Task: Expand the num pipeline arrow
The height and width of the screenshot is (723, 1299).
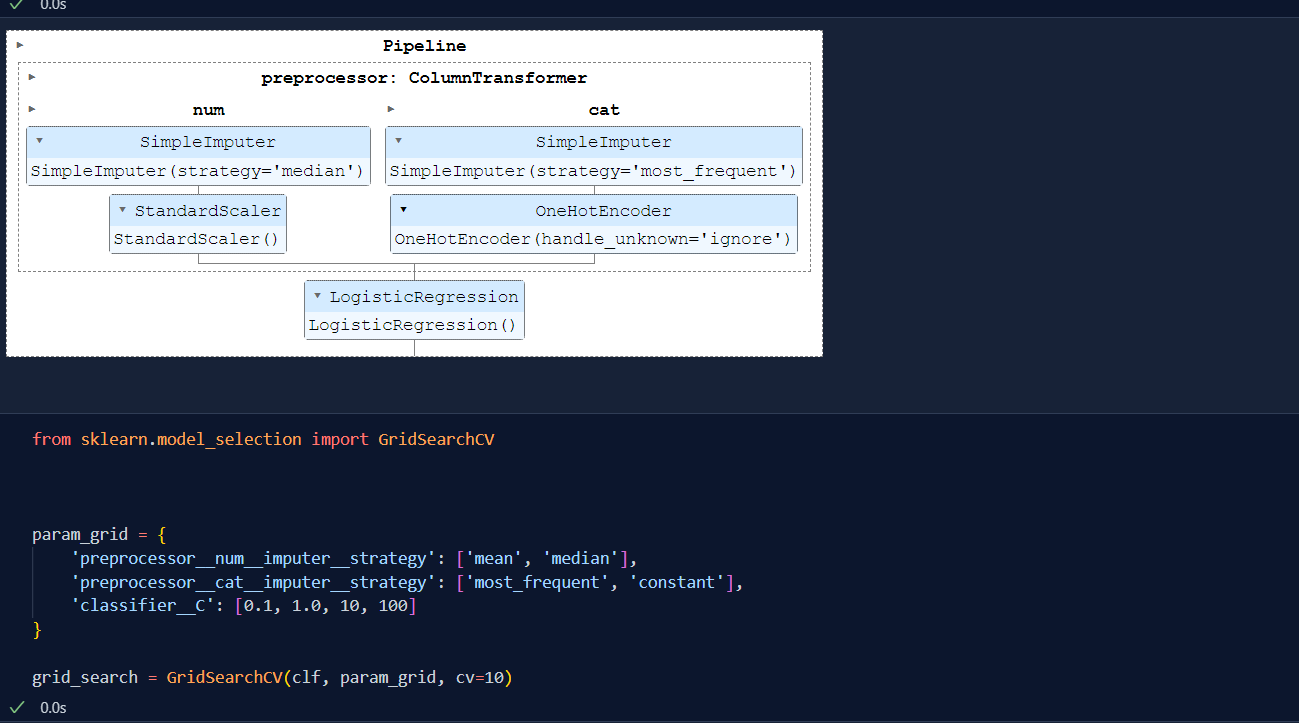Action: (32, 109)
